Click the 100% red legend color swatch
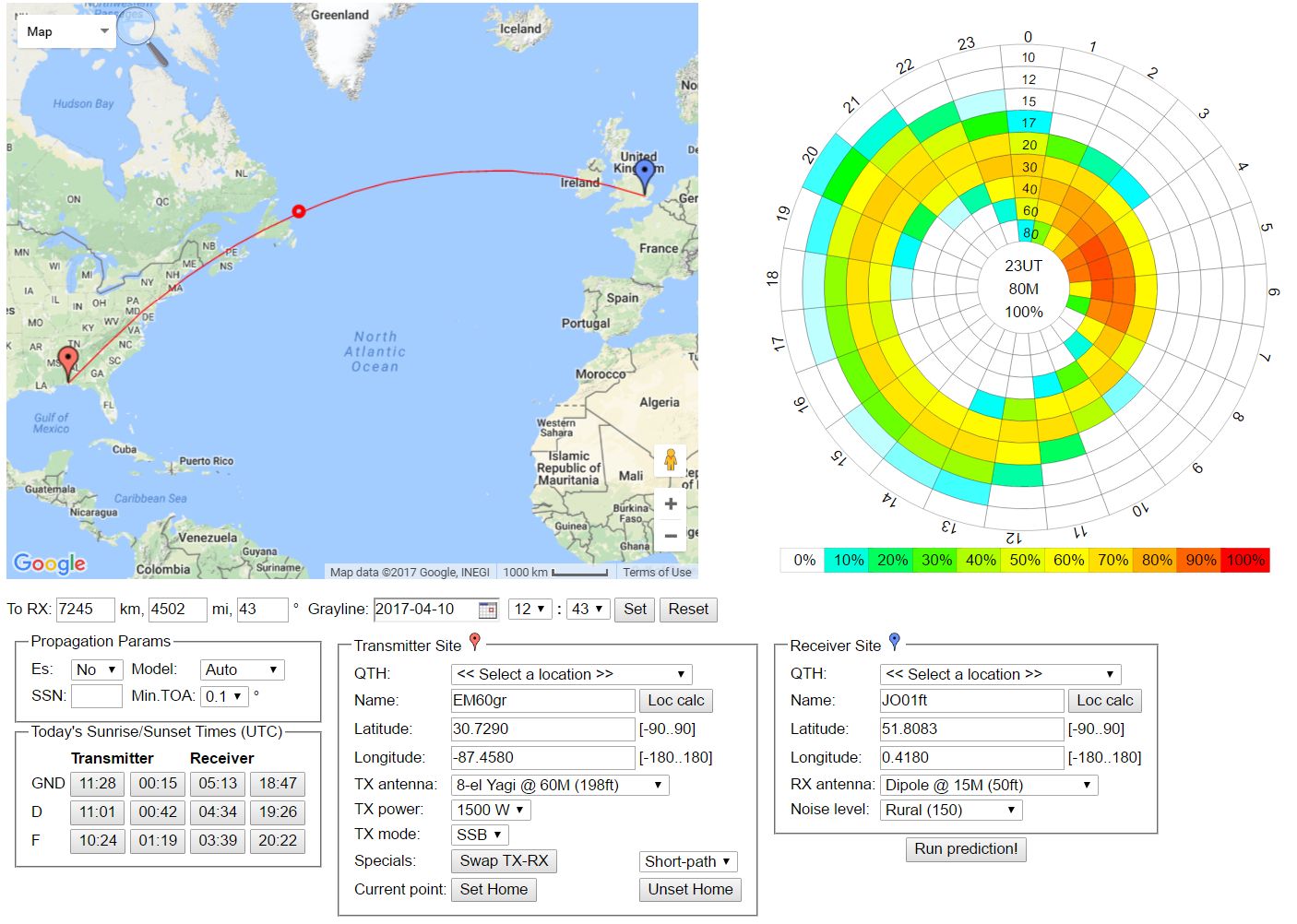This screenshot has height=924, width=1297. 1245,561
